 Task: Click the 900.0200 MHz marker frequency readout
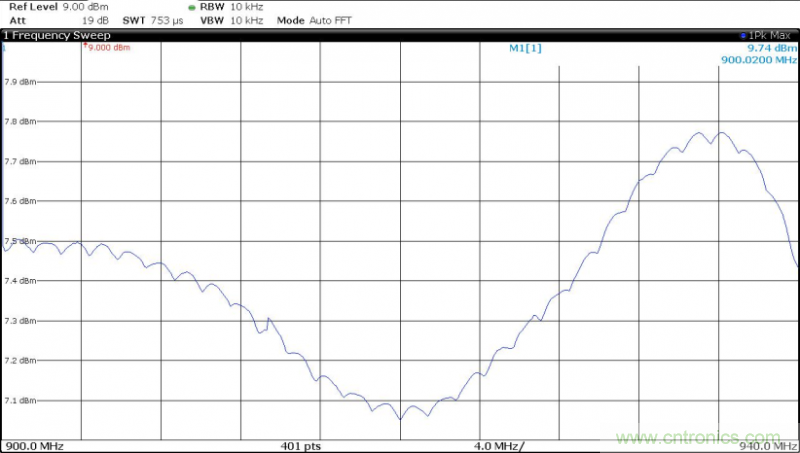click(758, 60)
